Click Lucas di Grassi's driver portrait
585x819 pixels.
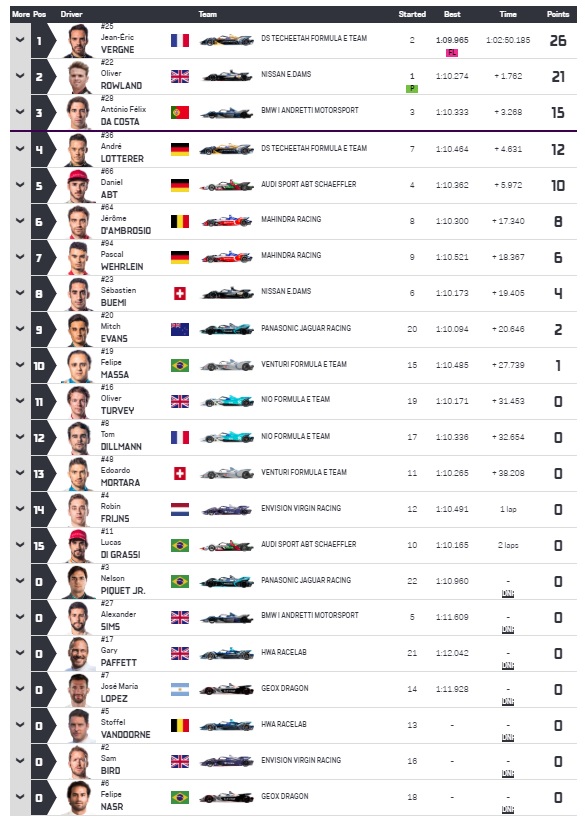click(79, 546)
